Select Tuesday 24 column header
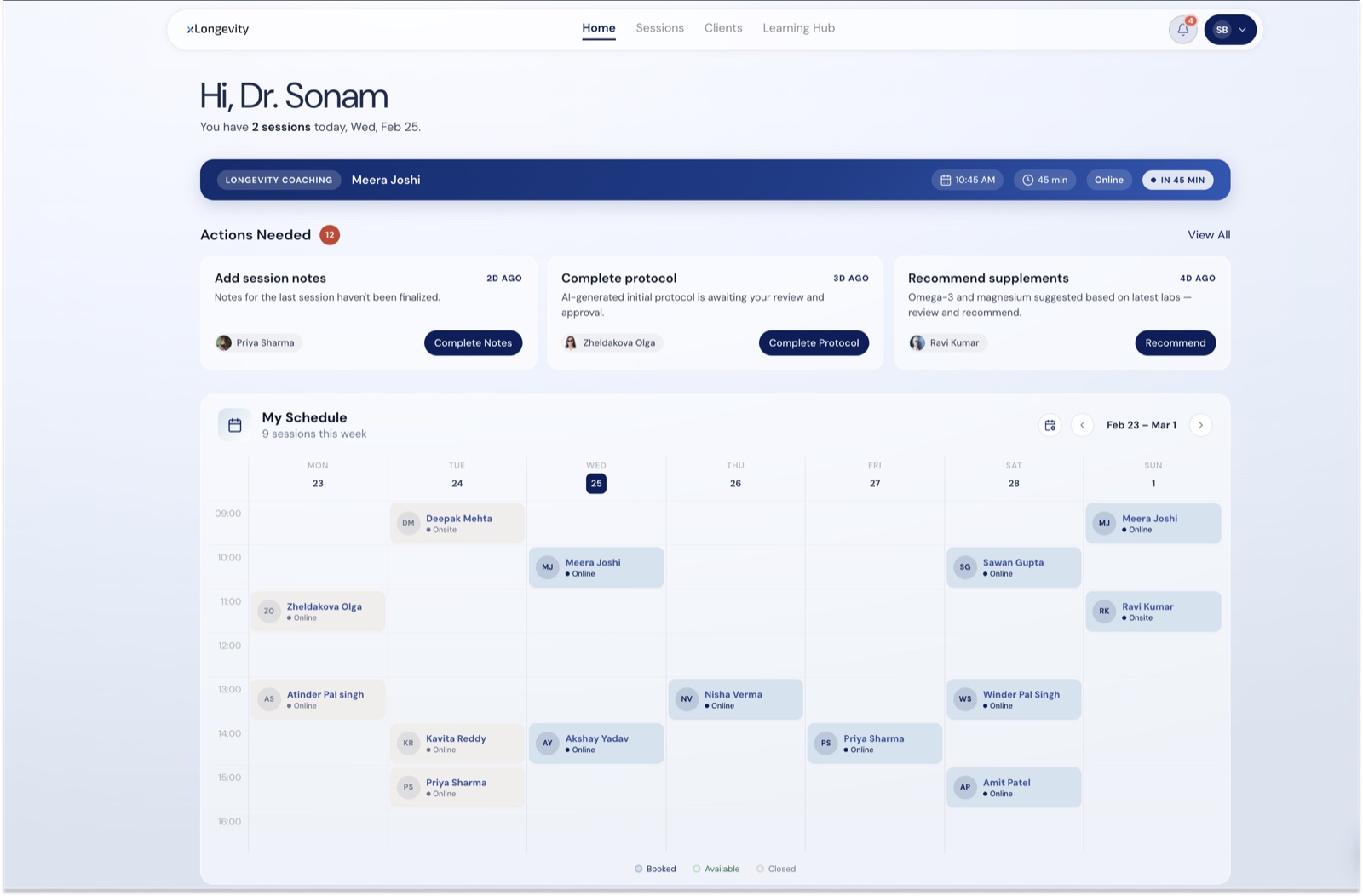Image resolution: width=1363 pixels, height=896 pixels. tap(457, 475)
